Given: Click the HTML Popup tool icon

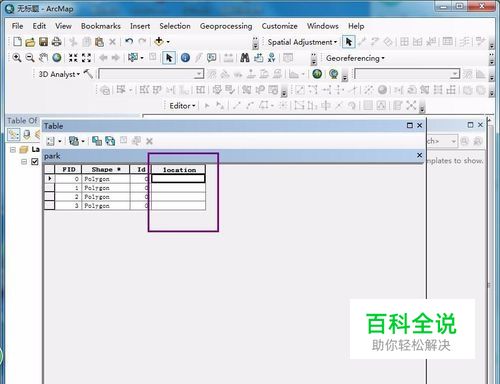Looking at the screenshot, I should pos(211,58).
